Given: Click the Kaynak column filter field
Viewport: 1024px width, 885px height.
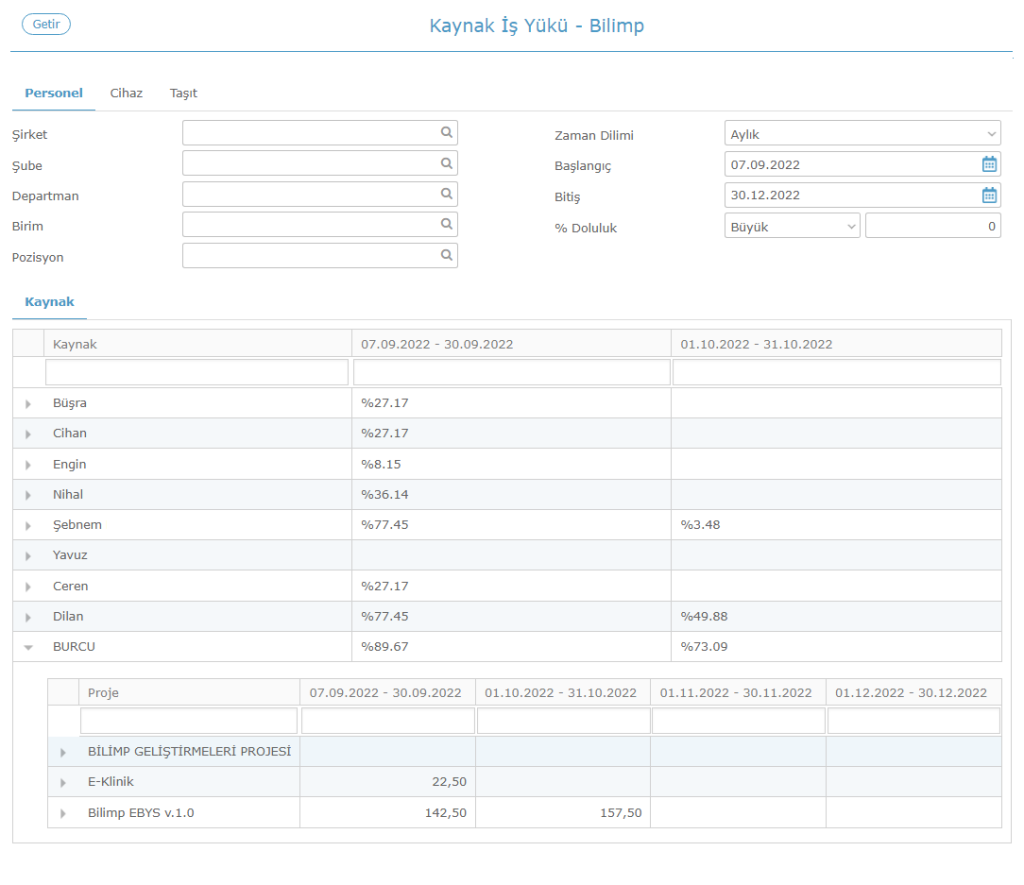Looking at the screenshot, I should (x=197, y=373).
